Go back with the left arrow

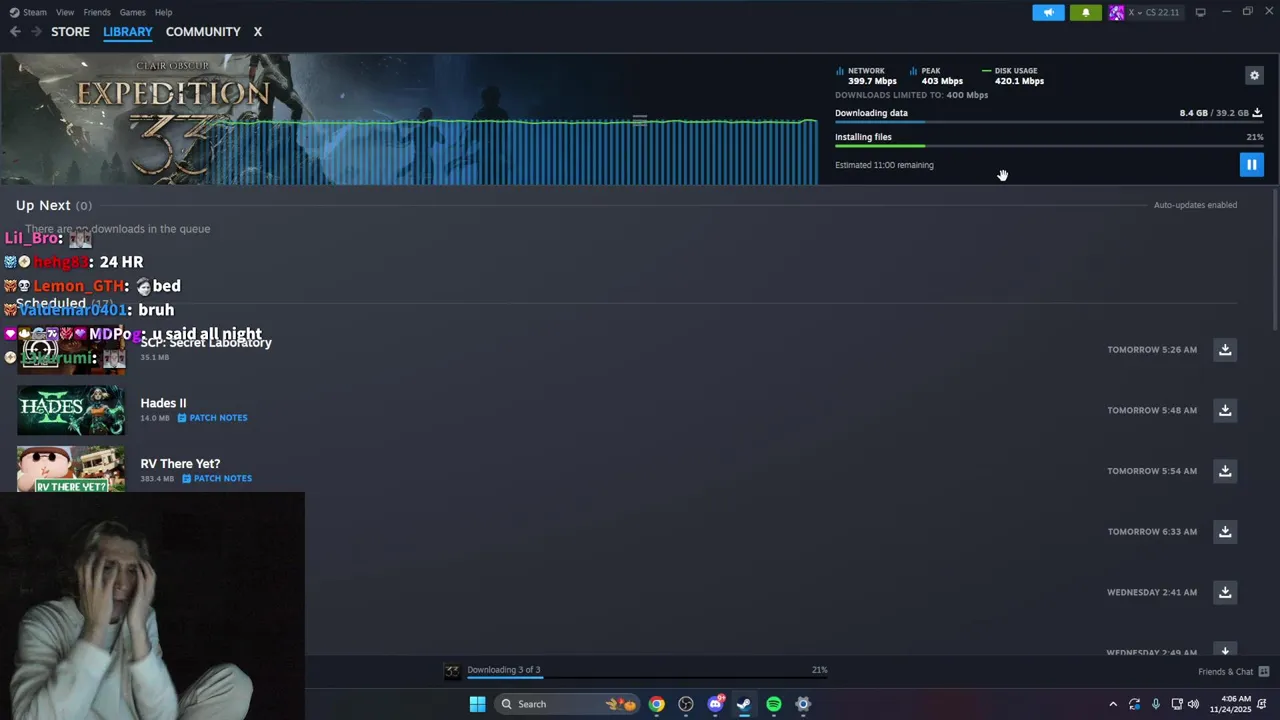[x=15, y=32]
